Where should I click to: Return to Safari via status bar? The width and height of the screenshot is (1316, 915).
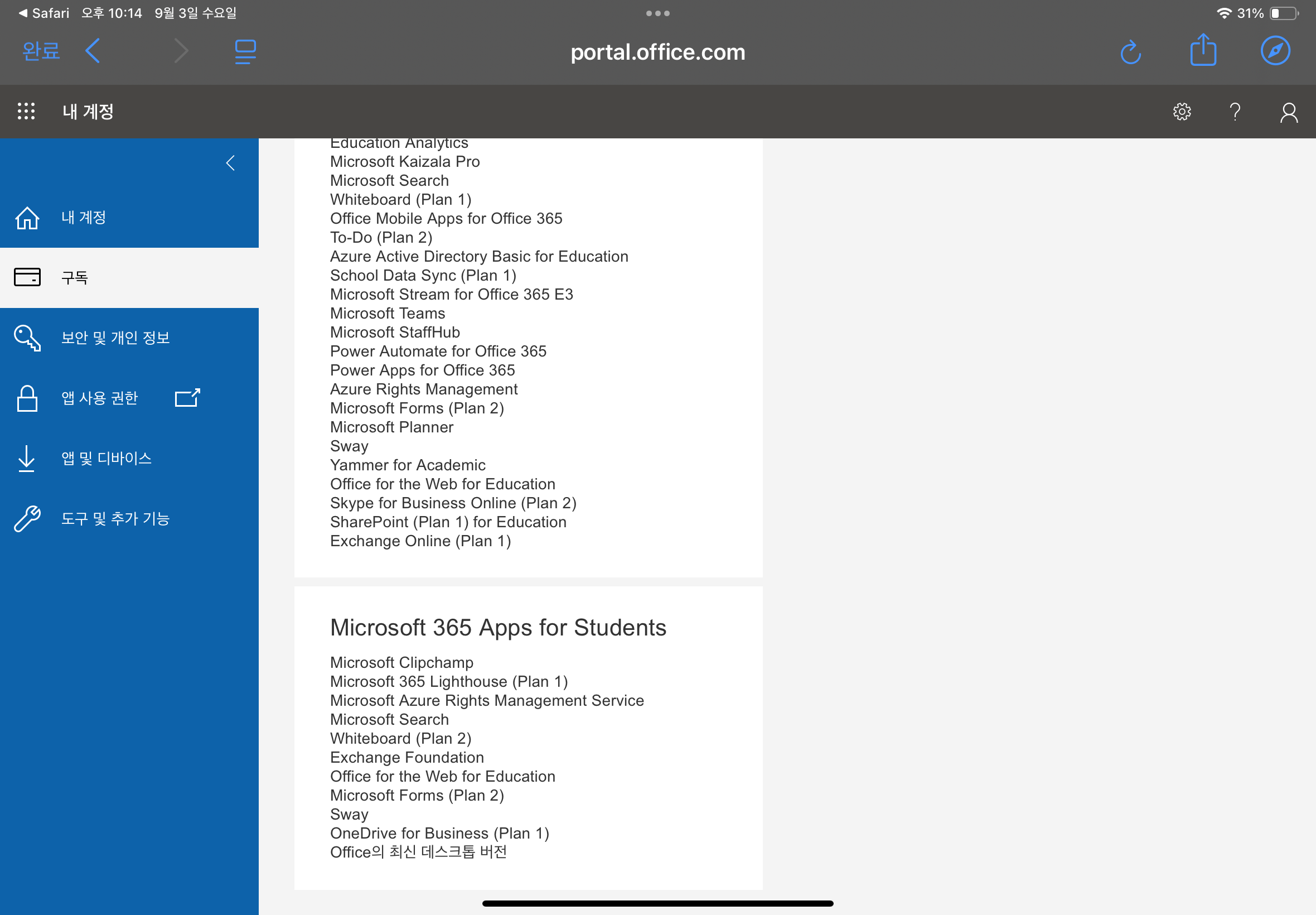[43, 13]
